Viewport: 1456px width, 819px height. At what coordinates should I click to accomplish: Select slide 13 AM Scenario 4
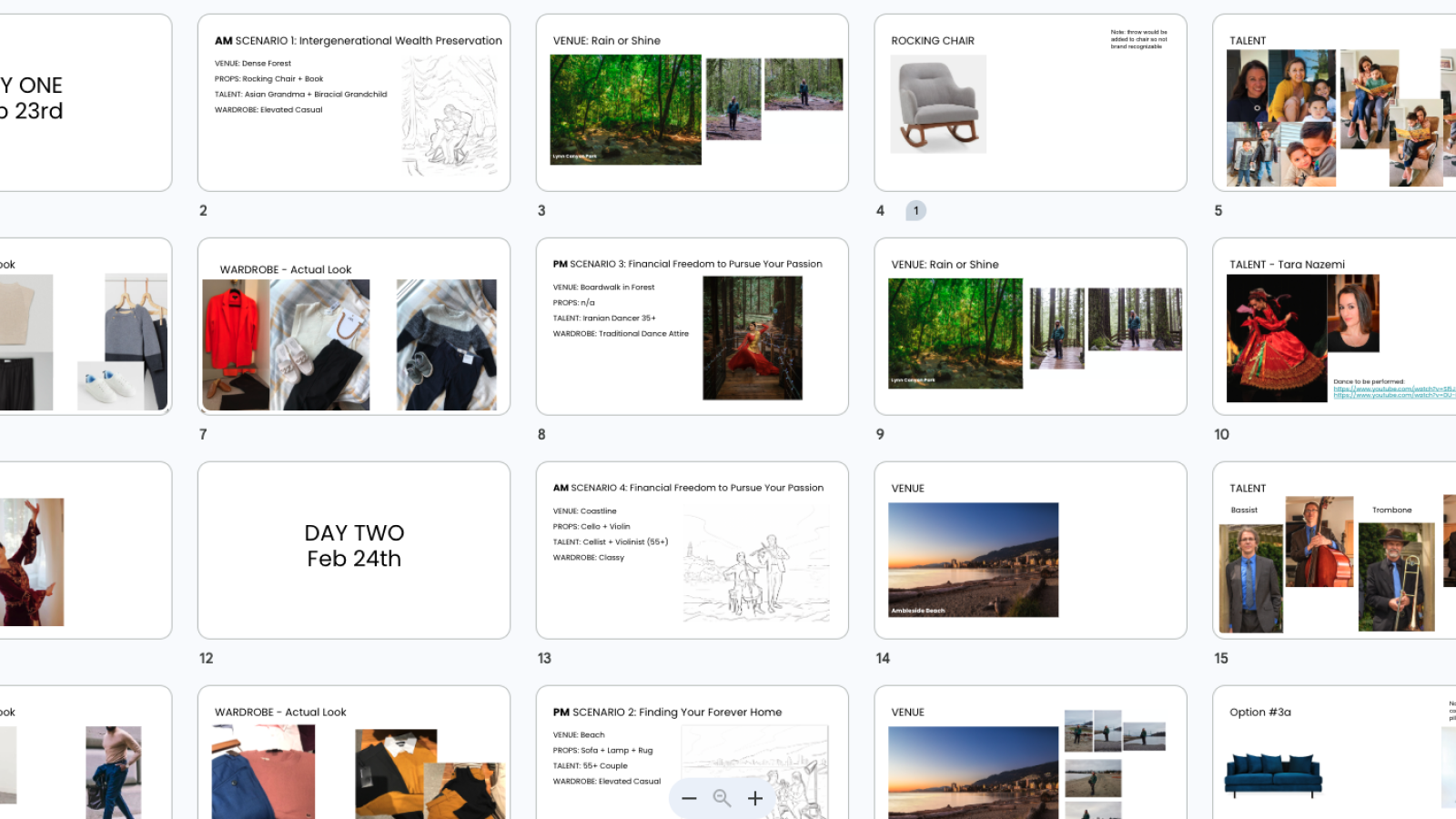tap(693, 551)
